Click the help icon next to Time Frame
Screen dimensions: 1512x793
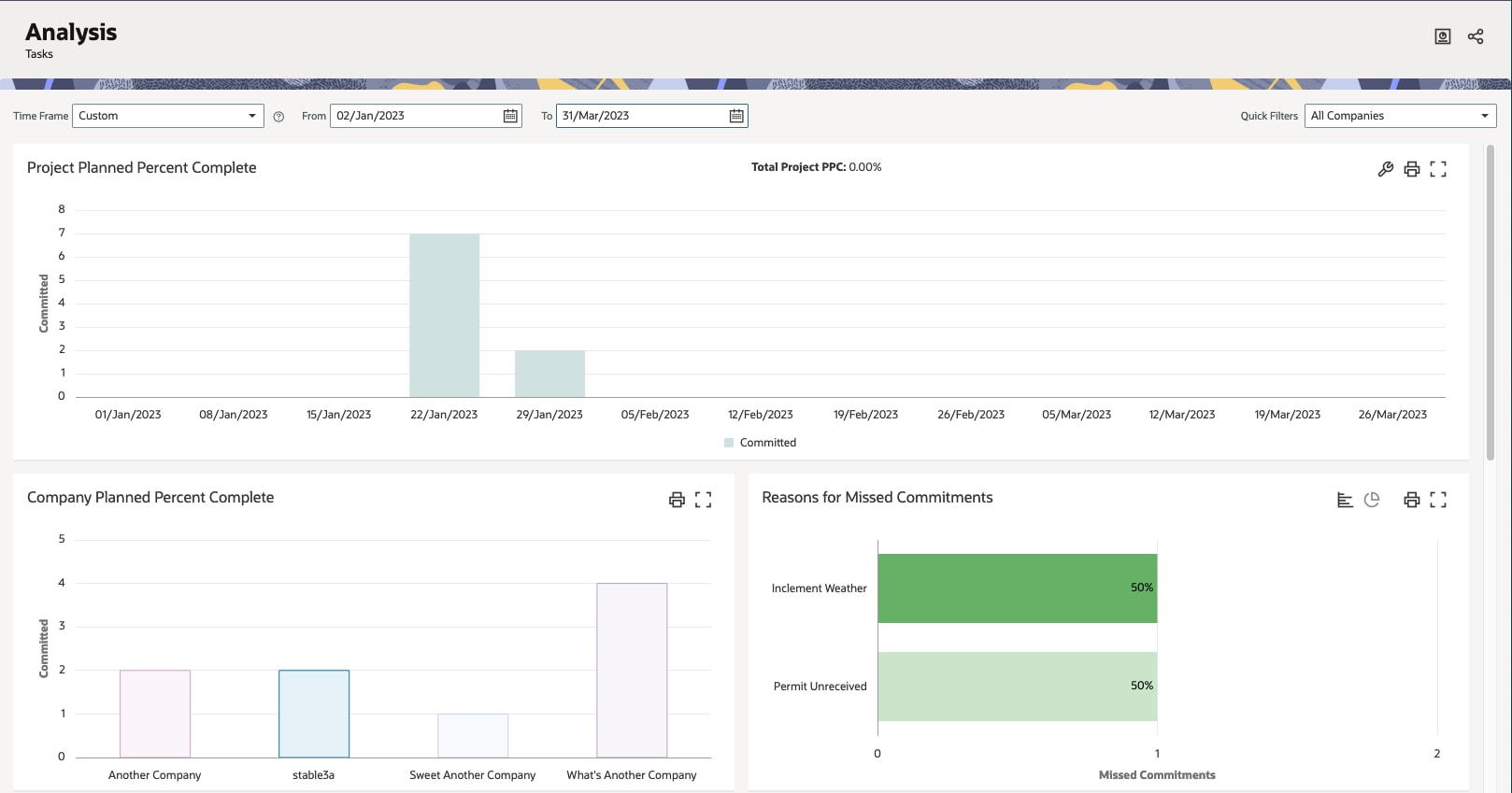pyautogui.click(x=278, y=117)
